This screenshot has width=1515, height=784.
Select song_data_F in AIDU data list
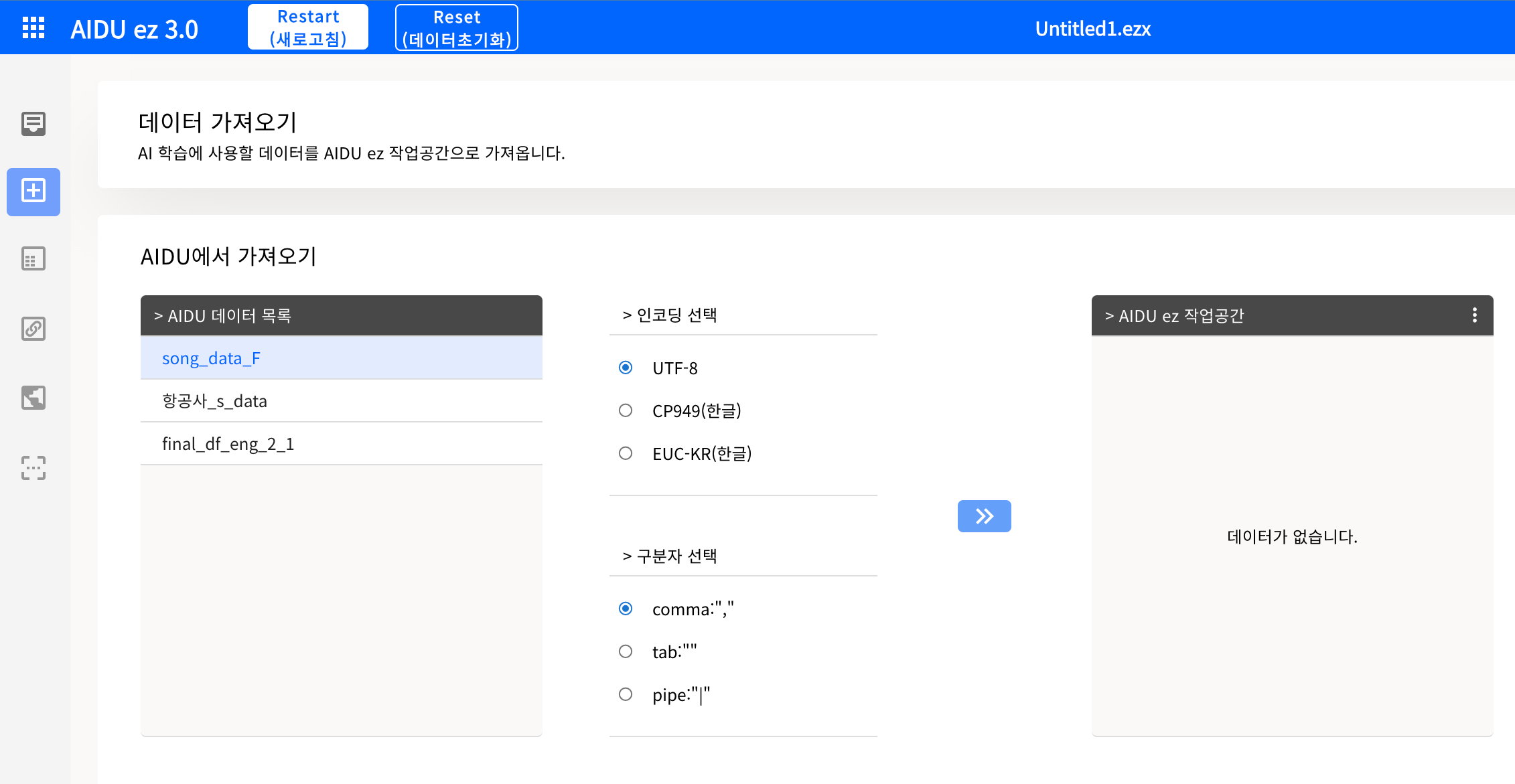click(x=342, y=358)
